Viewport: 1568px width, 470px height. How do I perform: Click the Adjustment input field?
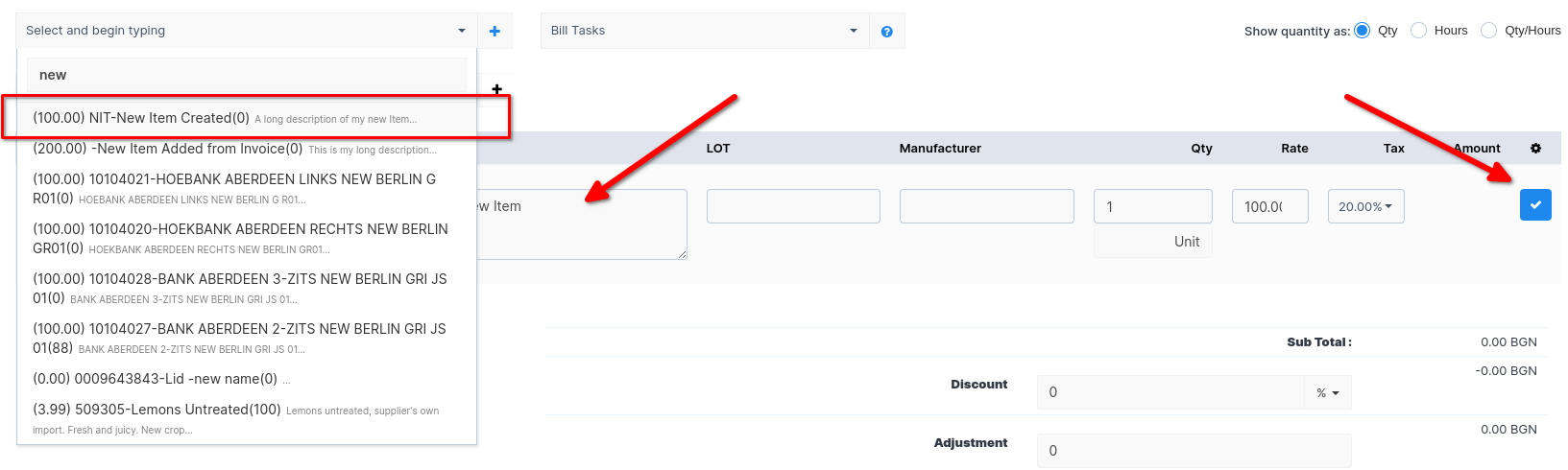pos(1193,450)
